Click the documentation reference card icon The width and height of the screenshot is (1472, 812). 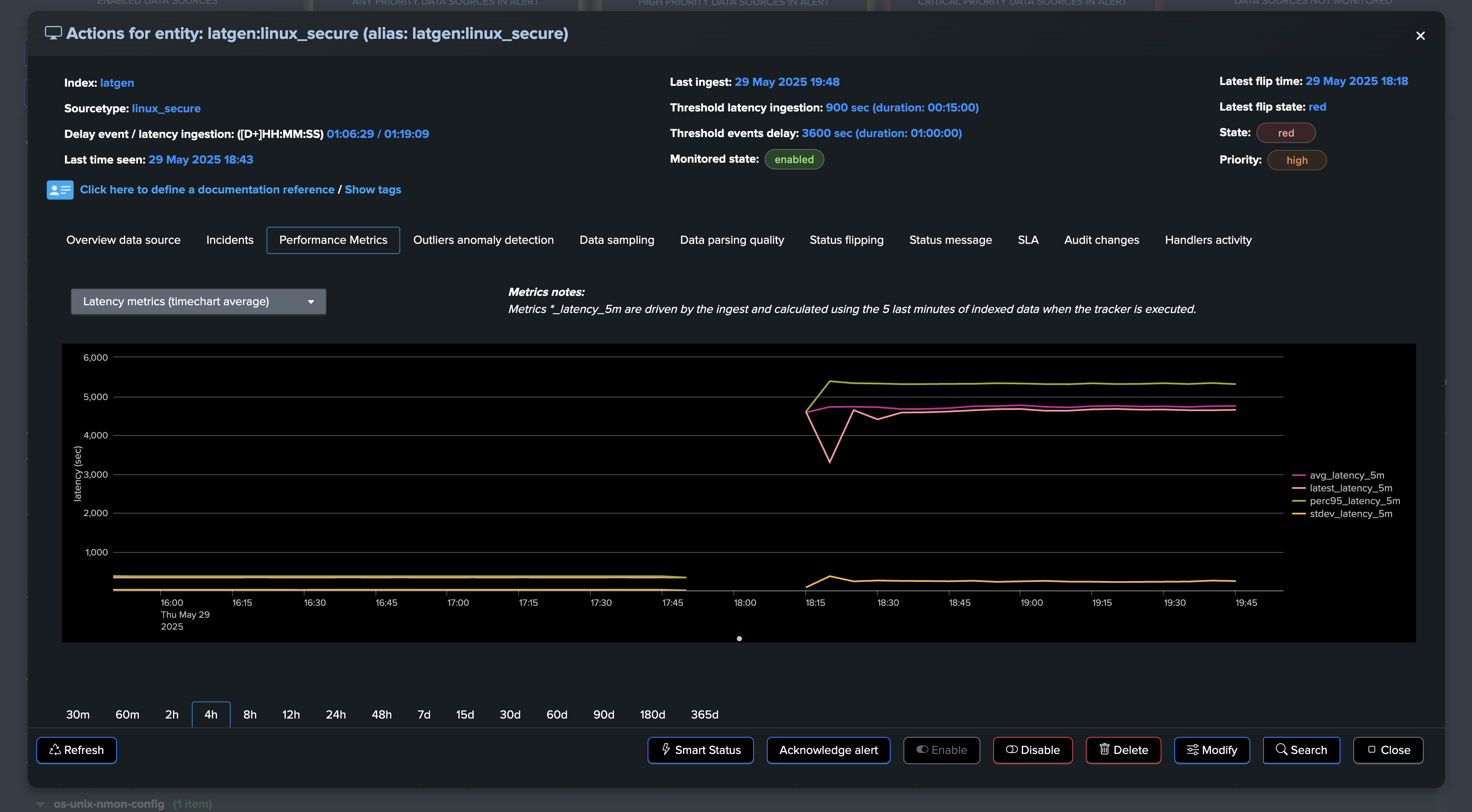point(60,190)
